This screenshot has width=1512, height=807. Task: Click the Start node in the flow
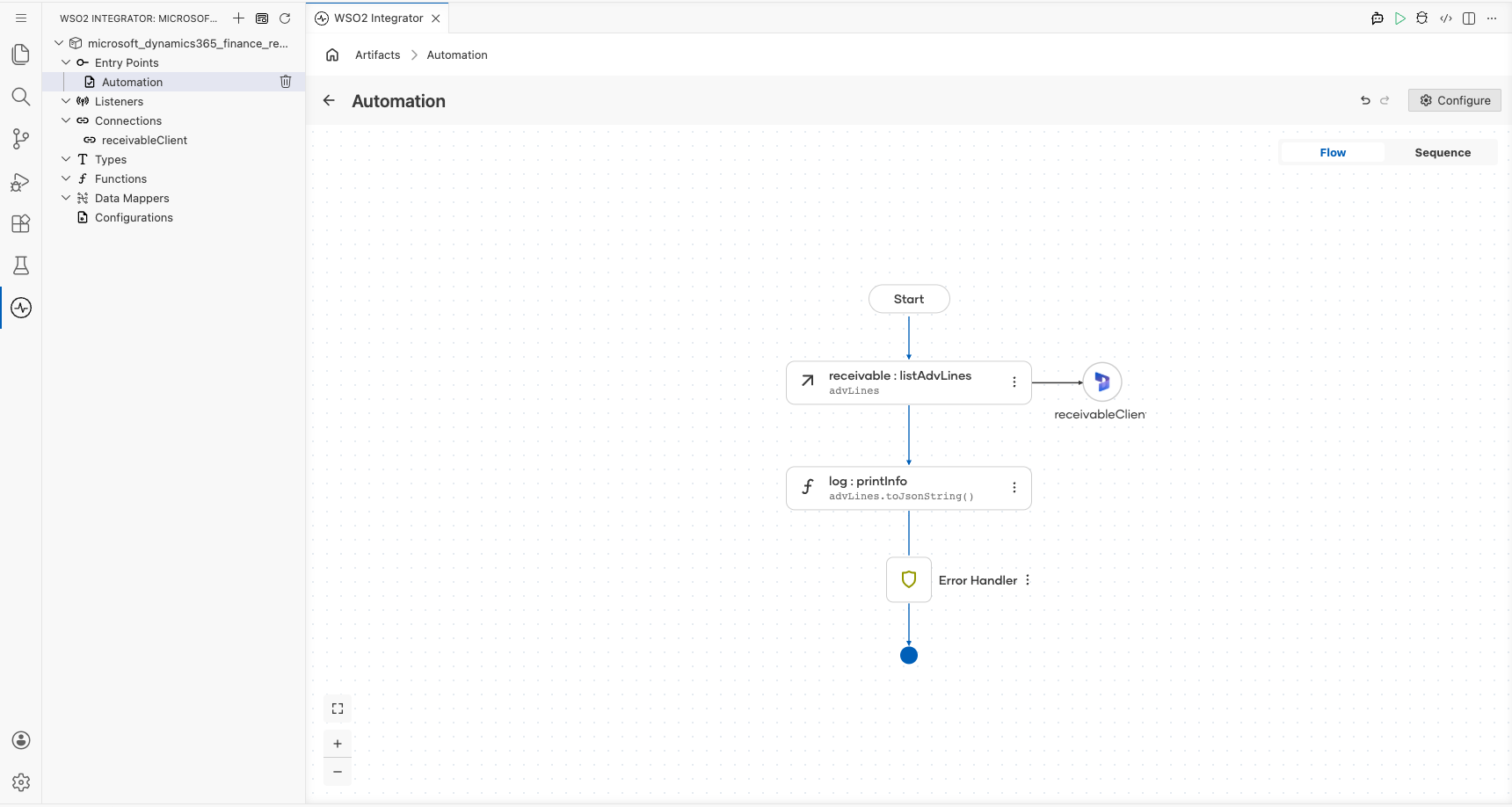909,299
